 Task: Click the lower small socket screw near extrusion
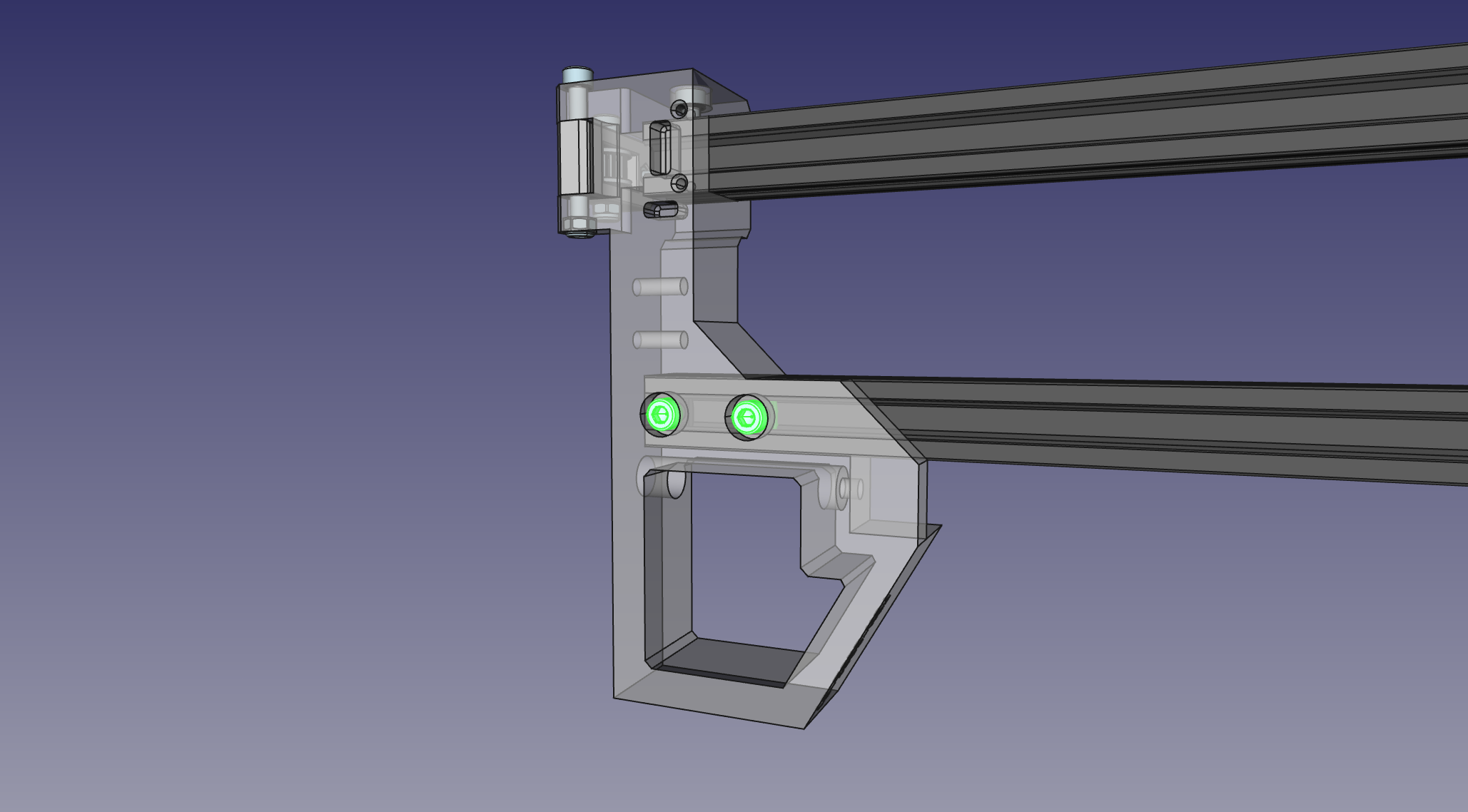[x=680, y=184]
